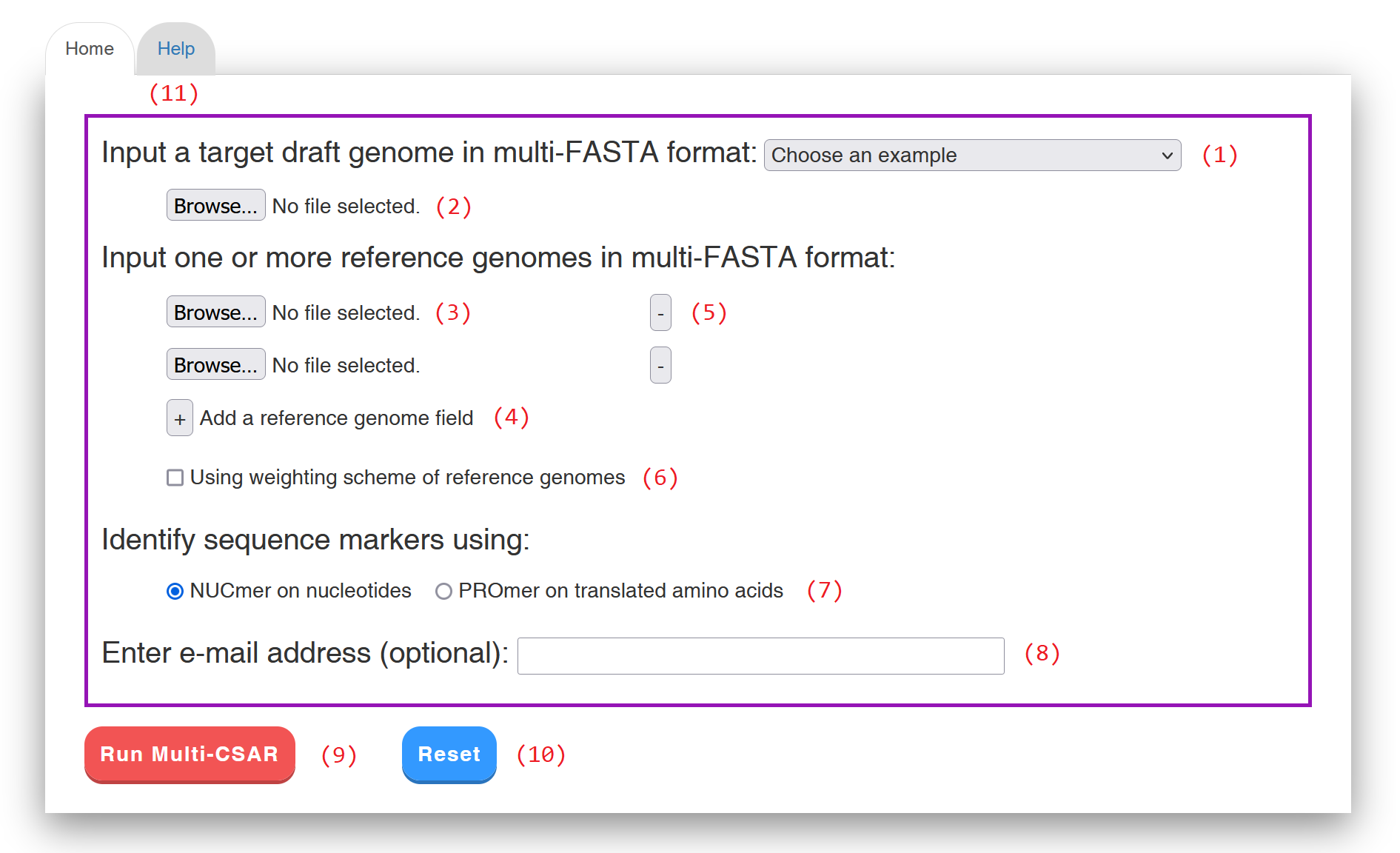Image resolution: width=1400 pixels, height=853 pixels.
Task: Click the 'Add a reference genome field' label
Action: tap(336, 418)
